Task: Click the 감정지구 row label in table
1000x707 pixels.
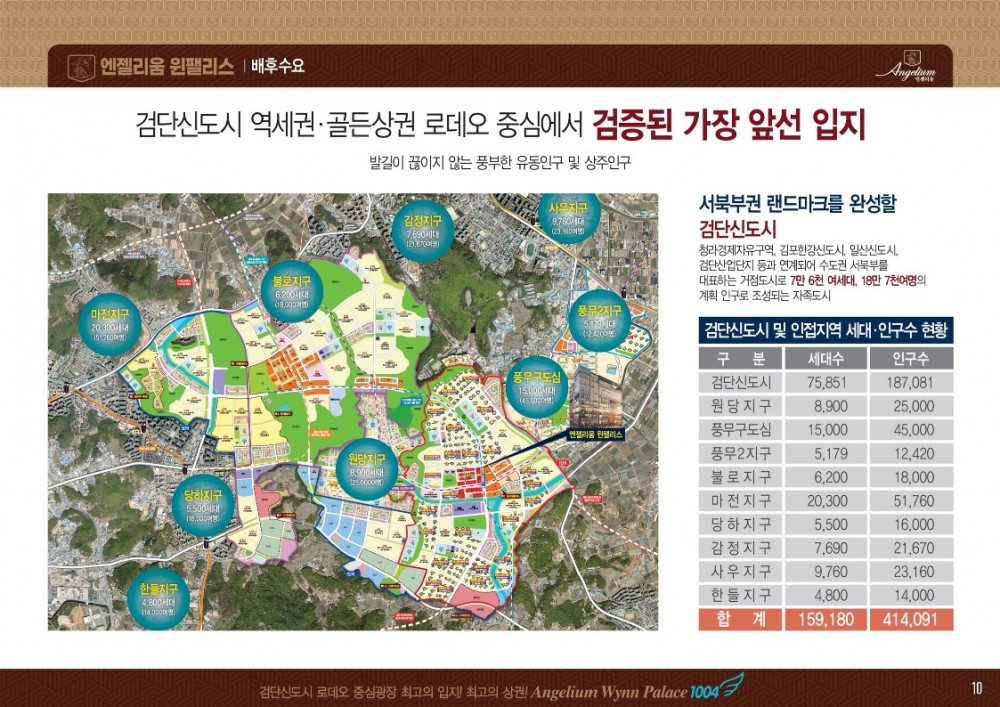Action: (740, 548)
